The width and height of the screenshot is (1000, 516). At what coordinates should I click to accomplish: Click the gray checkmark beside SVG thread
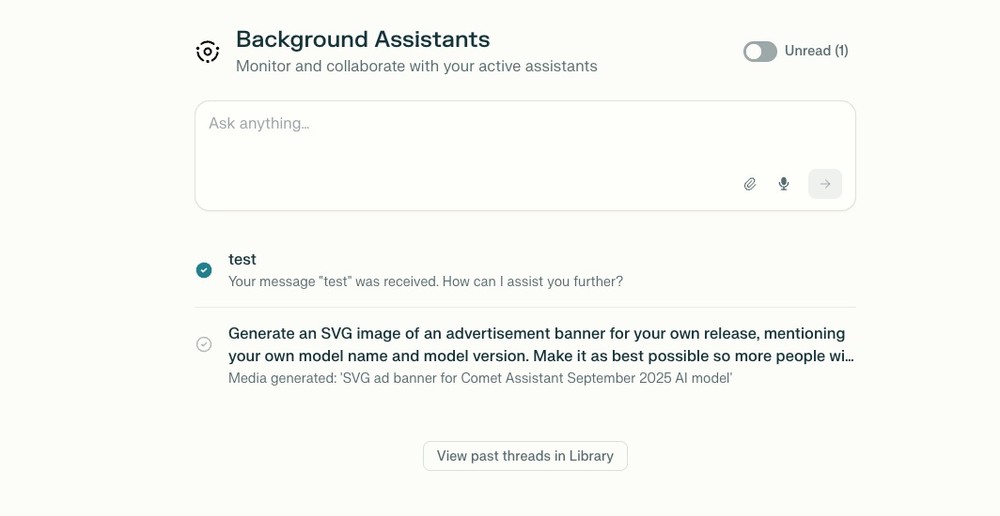point(204,344)
